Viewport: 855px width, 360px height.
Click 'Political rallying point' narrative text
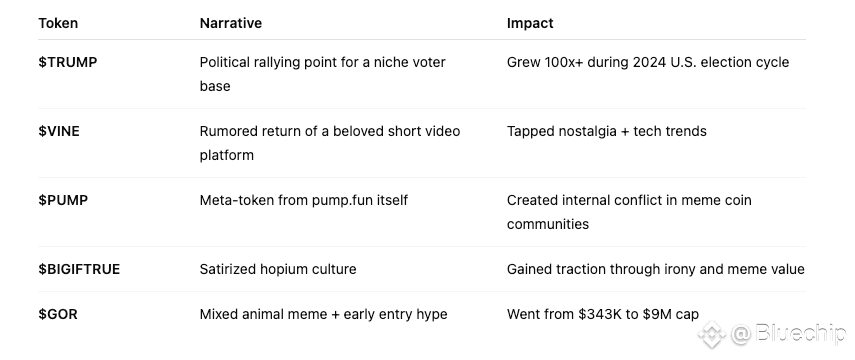pos(322,74)
